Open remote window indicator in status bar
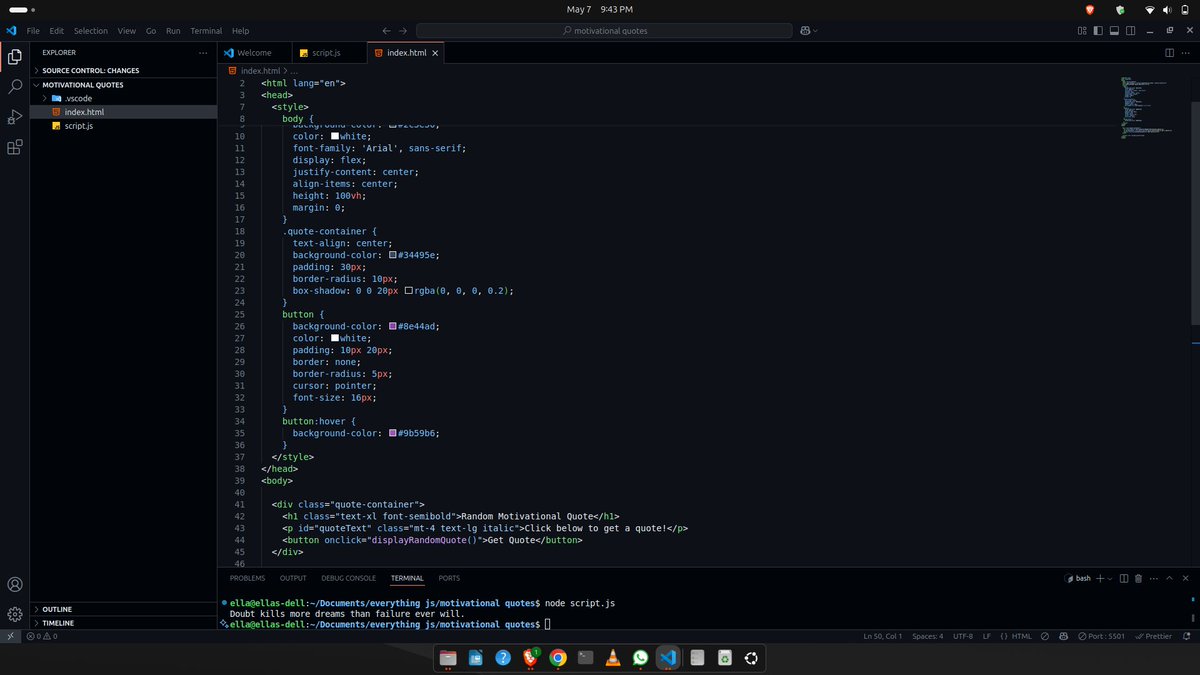 [x=10, y=636]
